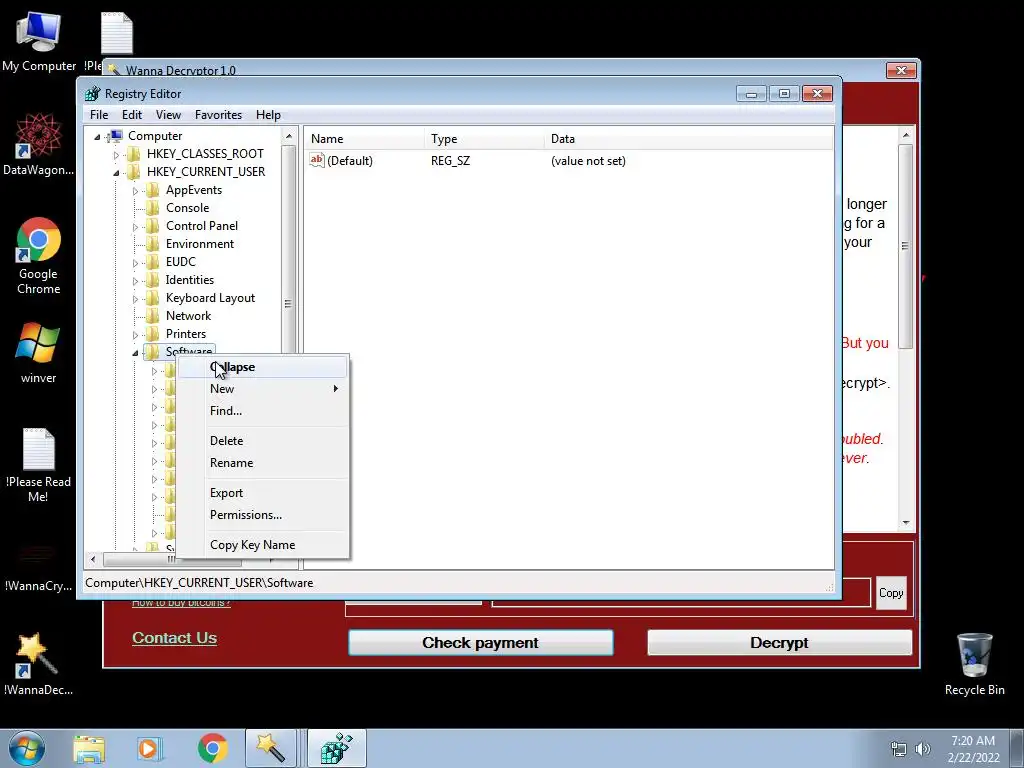Click the (value not set) data cell

[x=588, y=161]
